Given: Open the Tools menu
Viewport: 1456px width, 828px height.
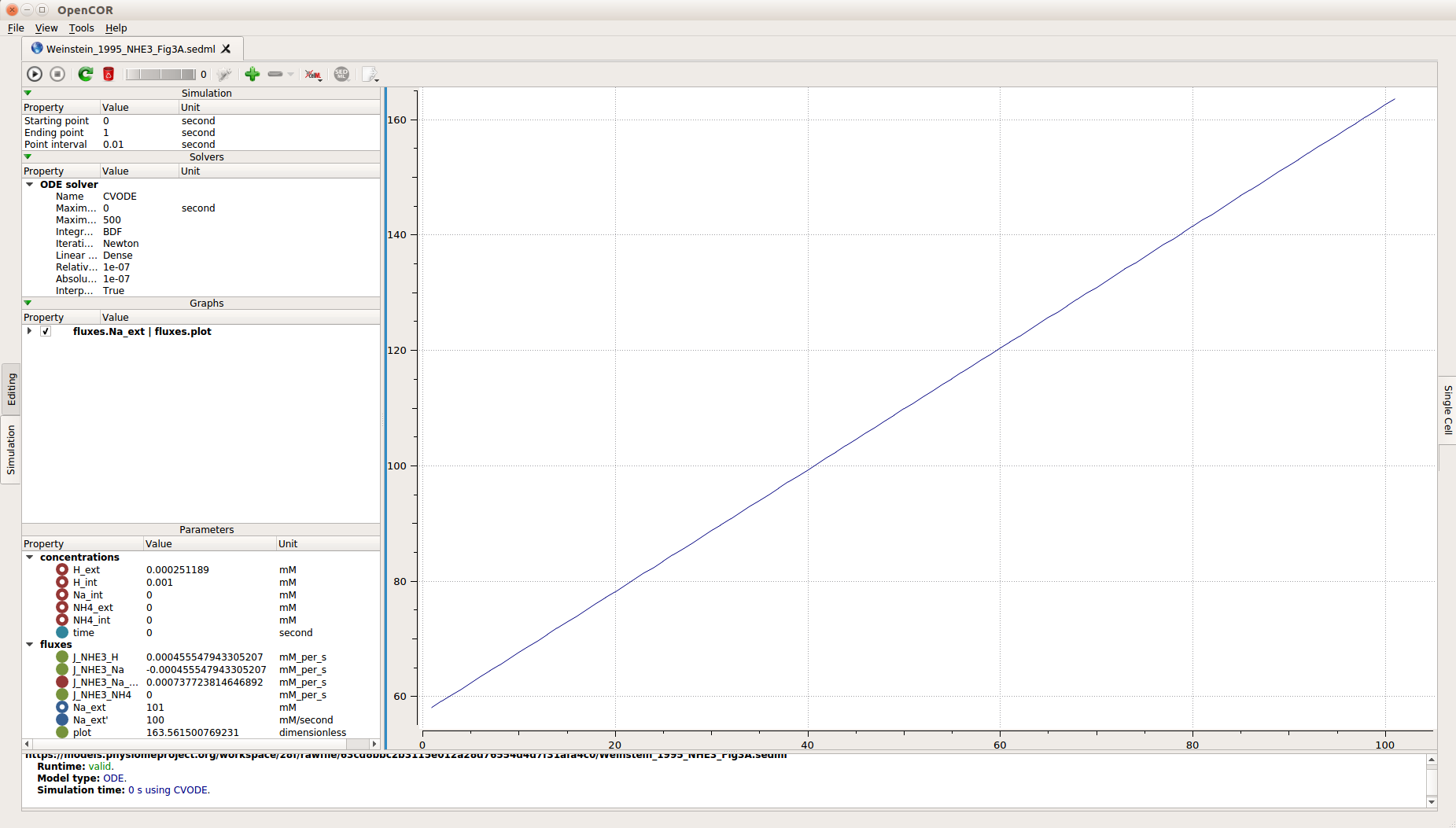Looking at the screenshot, I should coord(81,28).
